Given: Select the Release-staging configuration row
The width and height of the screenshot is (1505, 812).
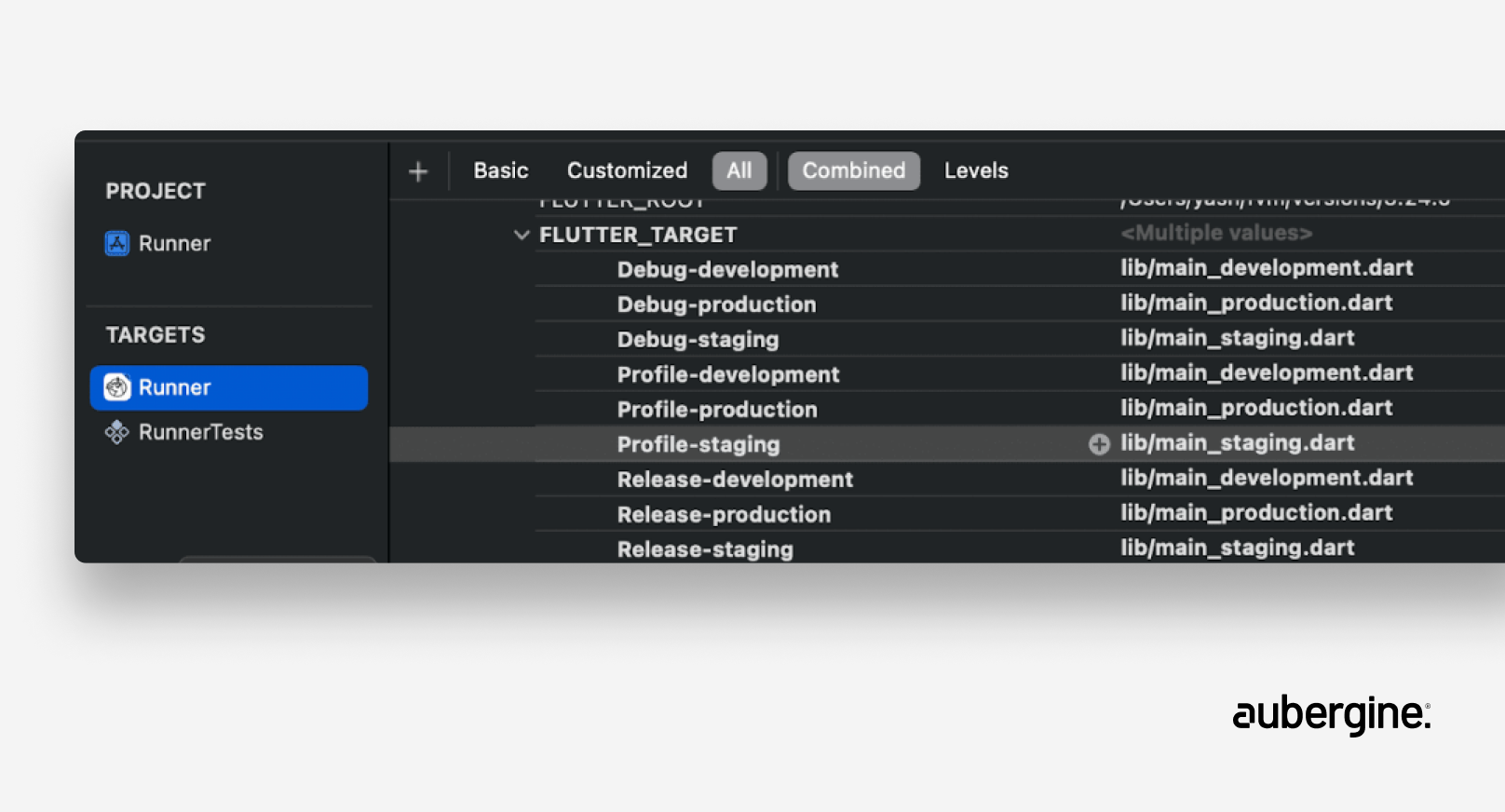Looking at the screenshot, I should coord(705,549).
